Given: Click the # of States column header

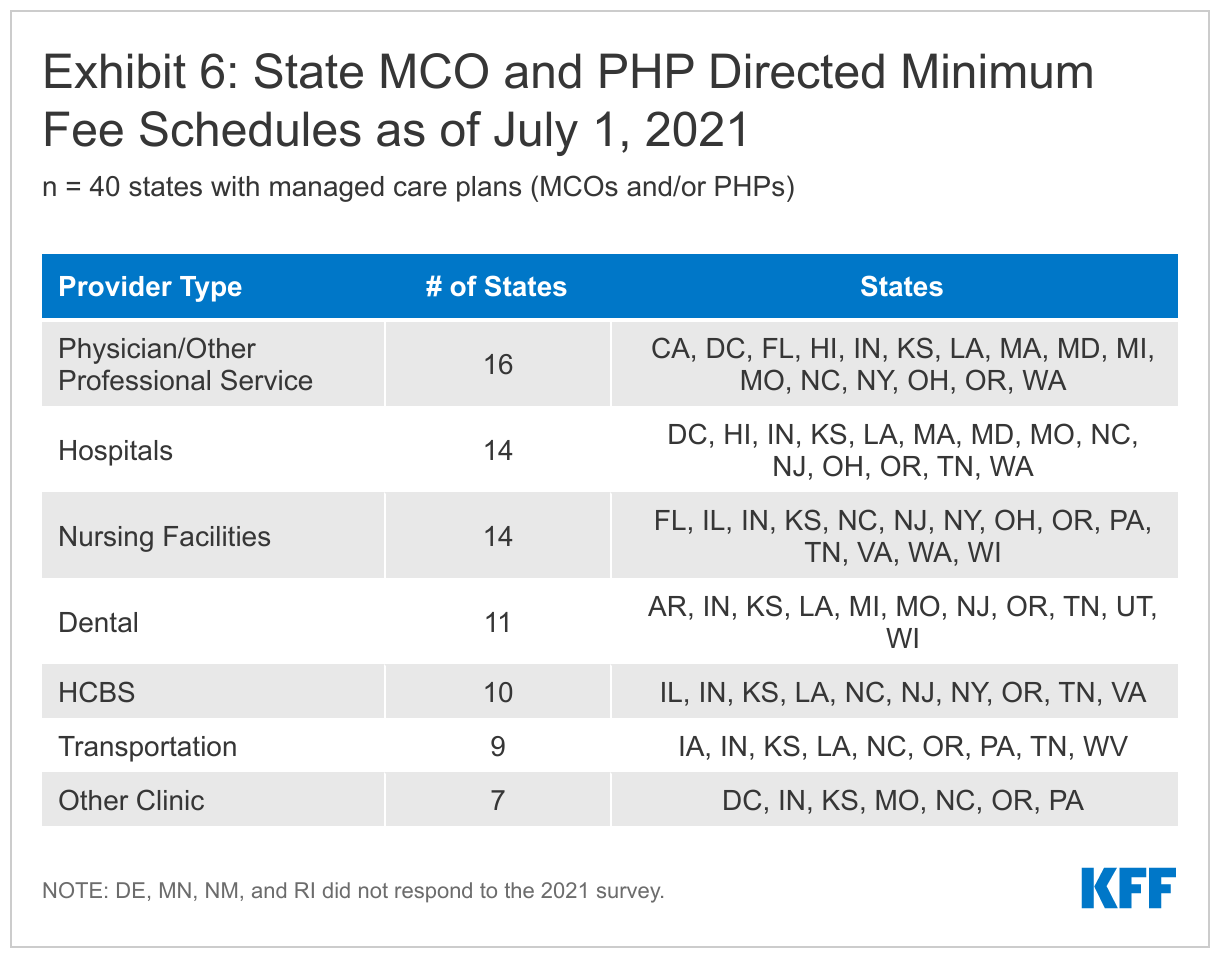Looking at the screenshot, I should pyautogui.click(x=496, y=287).
